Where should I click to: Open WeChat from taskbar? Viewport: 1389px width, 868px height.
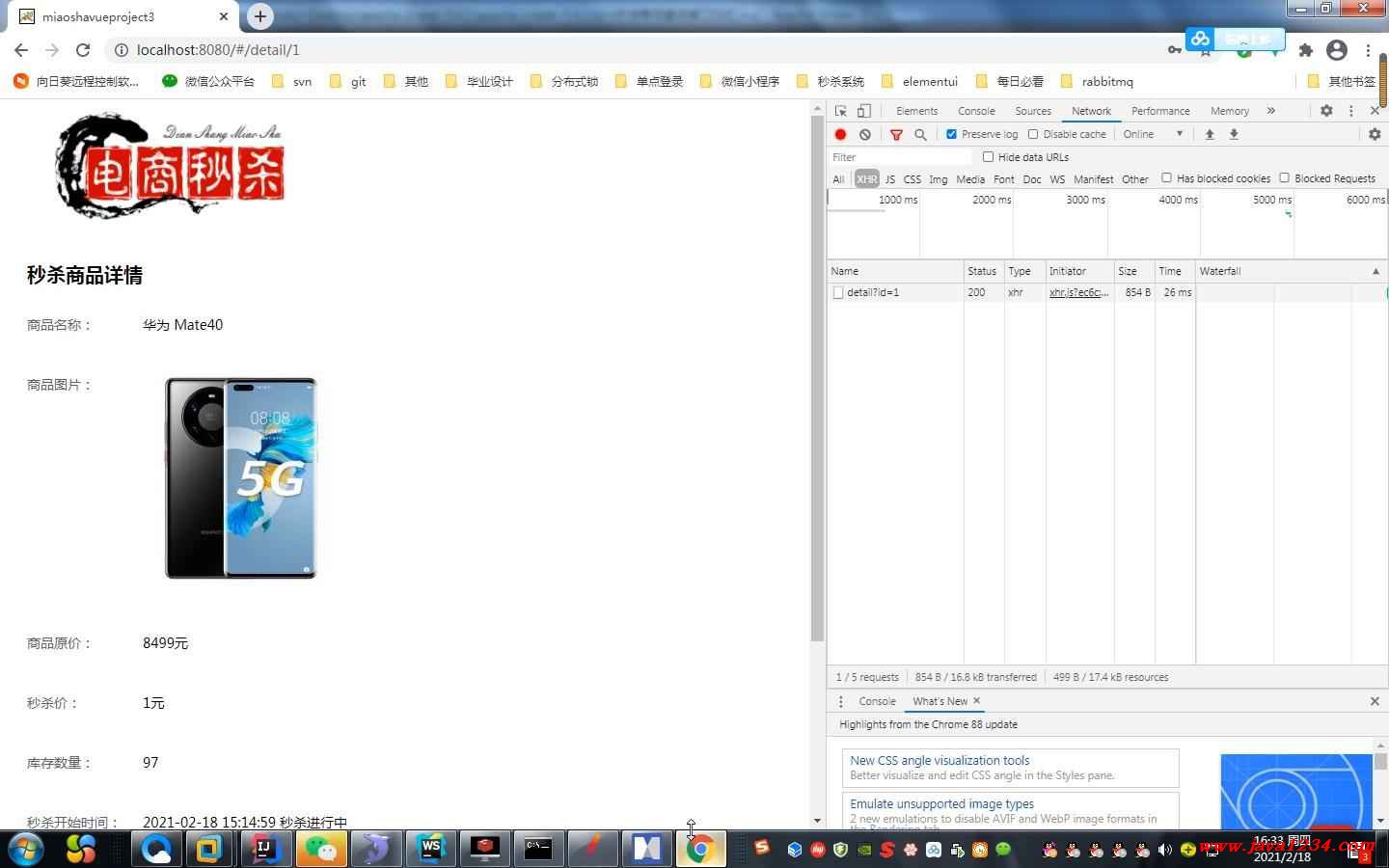[x=320, y=849]
